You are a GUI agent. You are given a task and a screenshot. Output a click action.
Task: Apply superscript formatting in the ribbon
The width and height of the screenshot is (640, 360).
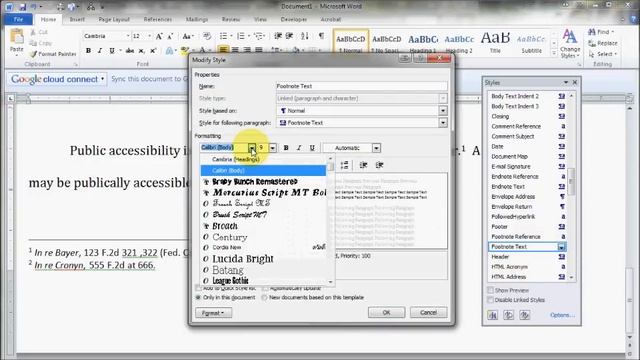pos(153,51)
